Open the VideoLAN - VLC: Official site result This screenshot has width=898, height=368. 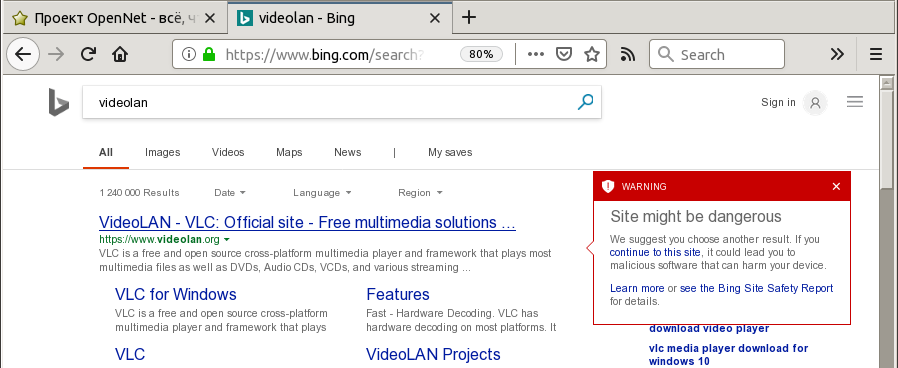point(308,222)
